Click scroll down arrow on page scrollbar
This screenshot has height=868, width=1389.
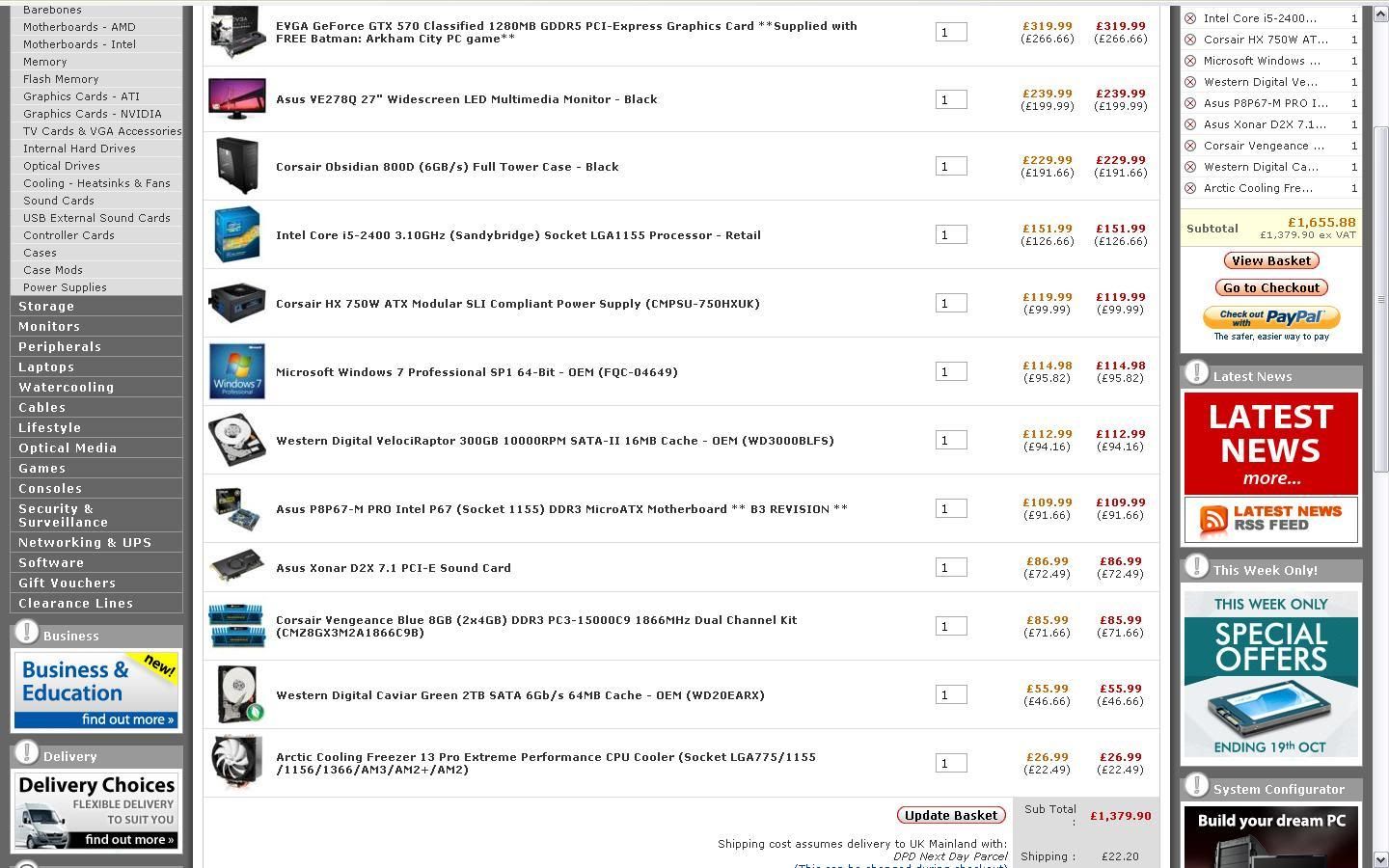(1380, 858)
